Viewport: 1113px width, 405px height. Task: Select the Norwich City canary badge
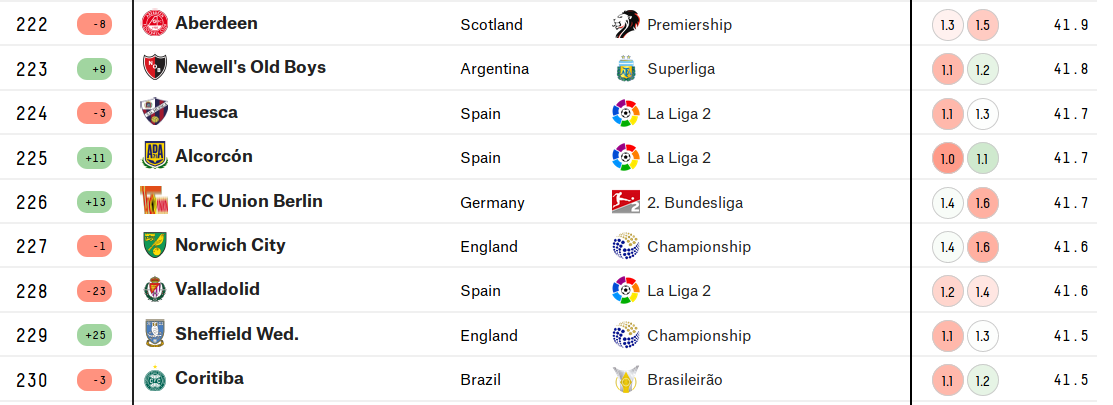click(x=155, y=245)
